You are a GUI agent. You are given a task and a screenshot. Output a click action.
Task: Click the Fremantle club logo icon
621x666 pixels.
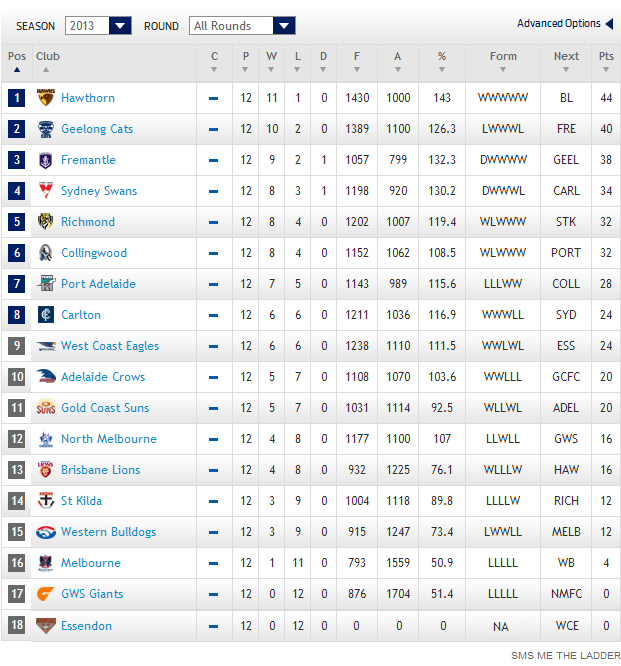45,160
